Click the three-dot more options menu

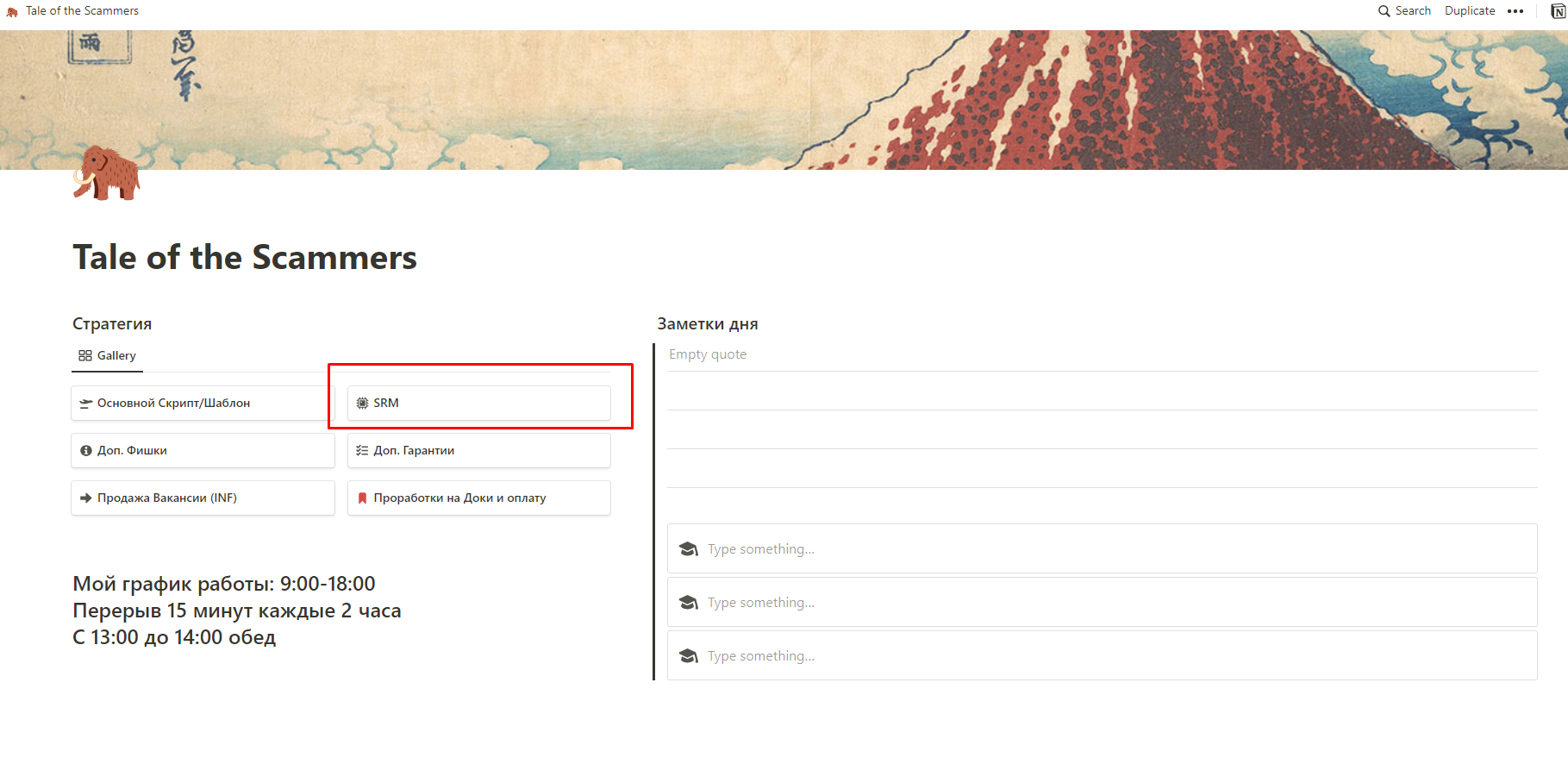(x=1515, y=11)
